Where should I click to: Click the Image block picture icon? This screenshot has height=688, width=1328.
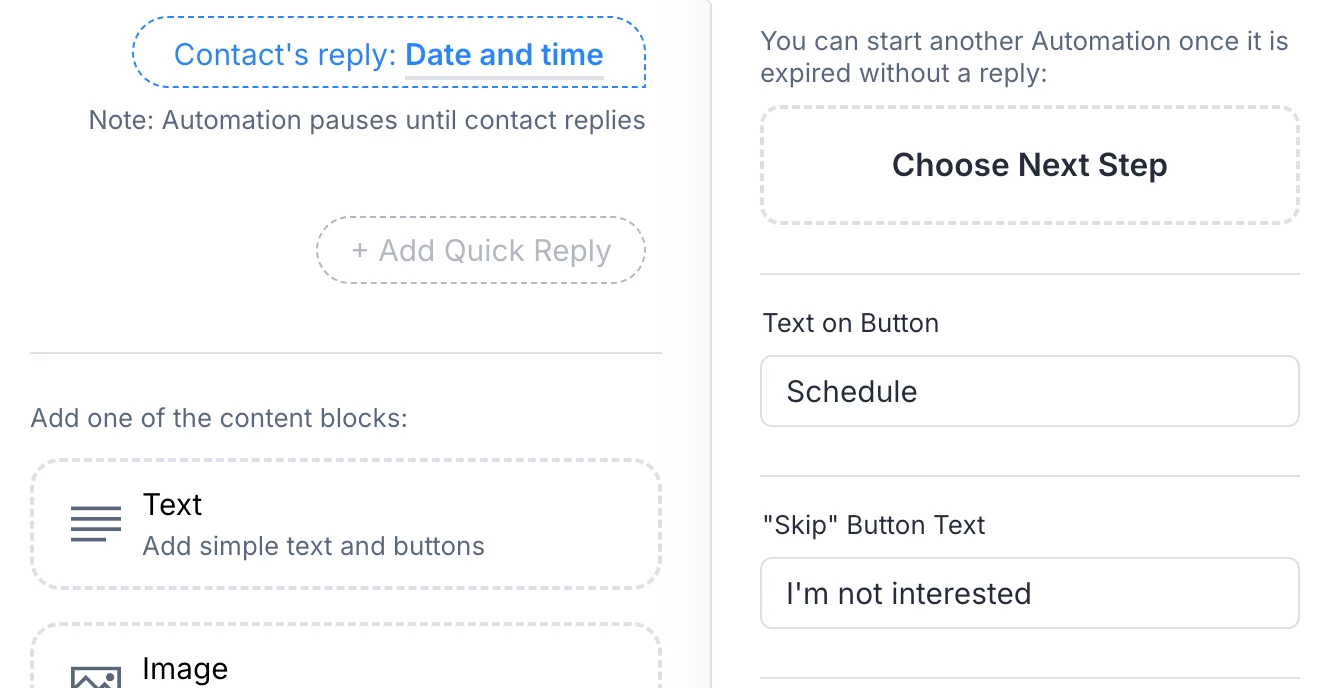tap(96, 676)
